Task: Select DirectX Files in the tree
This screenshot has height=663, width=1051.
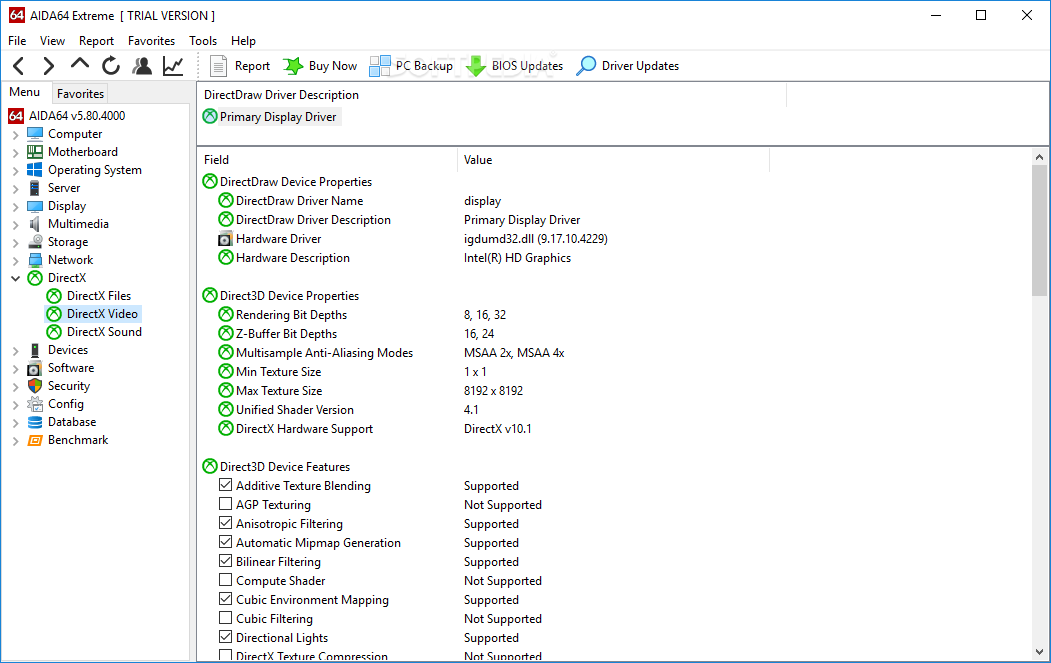Action: tap(99, 296)
